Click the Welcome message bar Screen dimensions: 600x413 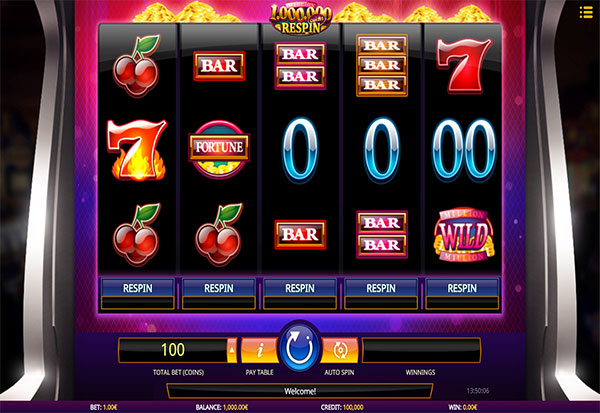pyautogui.click(x=300, y=391)
